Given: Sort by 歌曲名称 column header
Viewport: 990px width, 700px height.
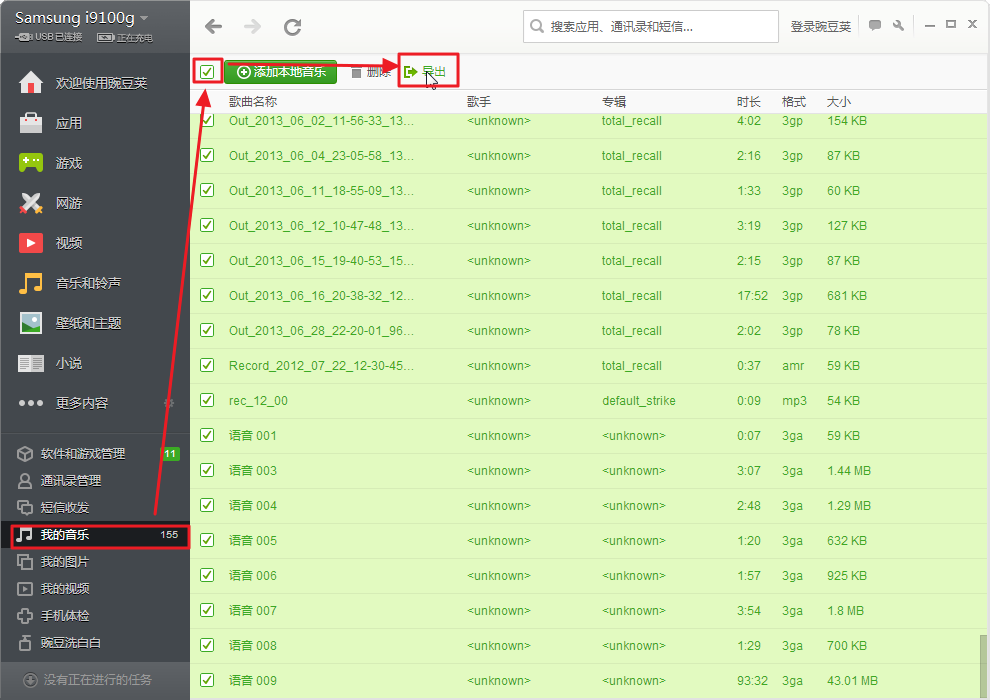Looking at the screenshot, I should (253, 102).
